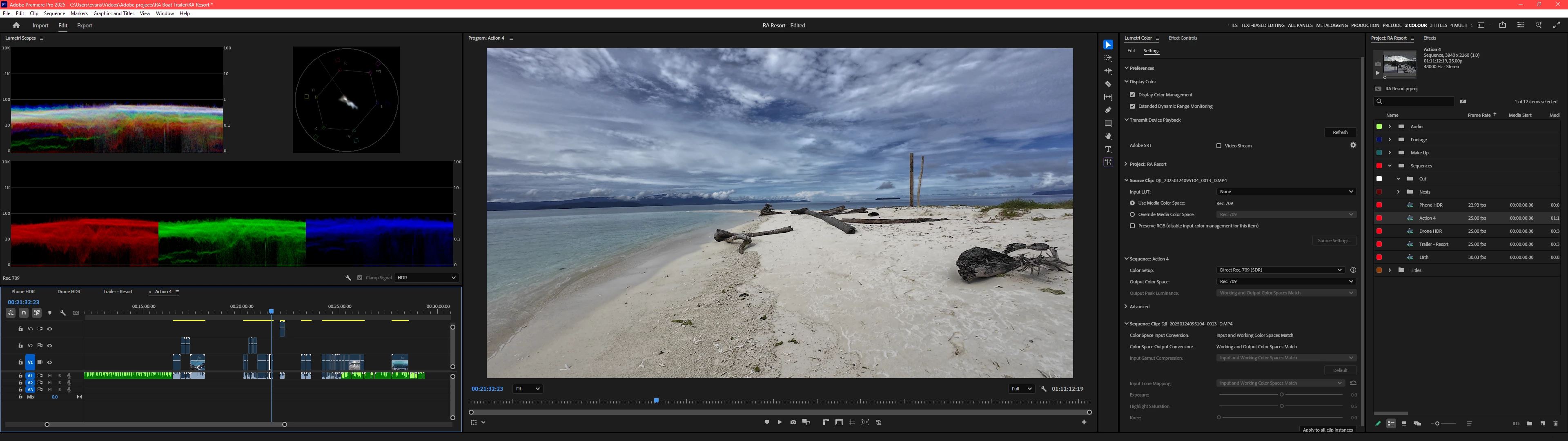Open timeline display settings wrench

pos(63,312)
